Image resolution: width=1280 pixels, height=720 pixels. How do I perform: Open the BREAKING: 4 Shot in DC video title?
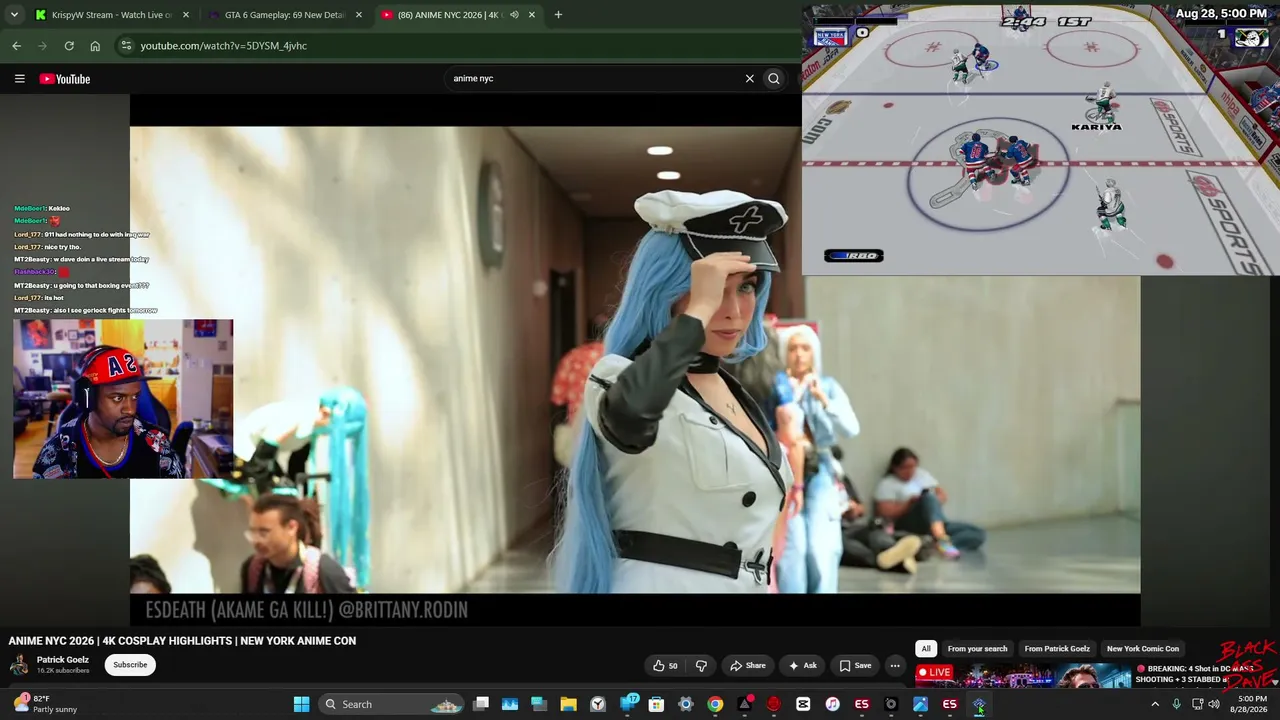pos(1190,673)
